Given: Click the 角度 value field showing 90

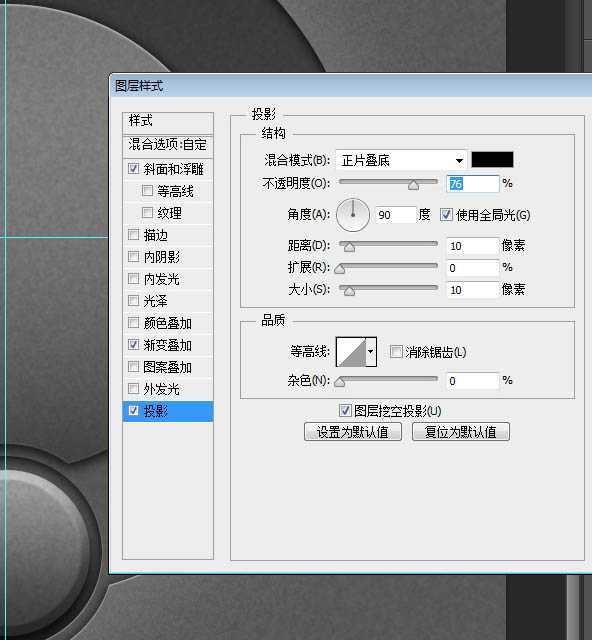Looking at the screenshot, I should (395, 215).
